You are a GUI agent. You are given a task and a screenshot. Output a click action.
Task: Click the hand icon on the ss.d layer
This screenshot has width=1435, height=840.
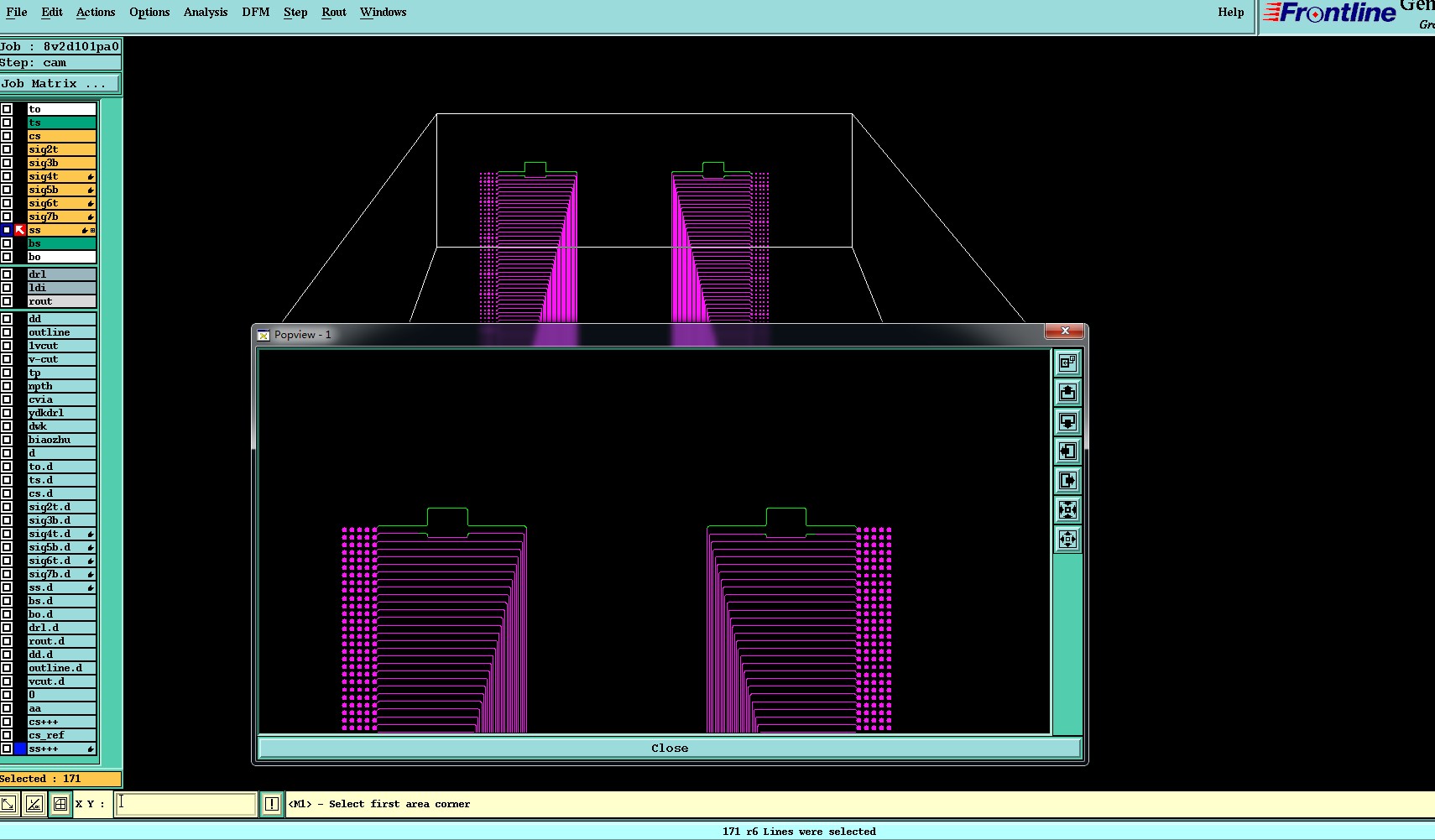point(91,587)
